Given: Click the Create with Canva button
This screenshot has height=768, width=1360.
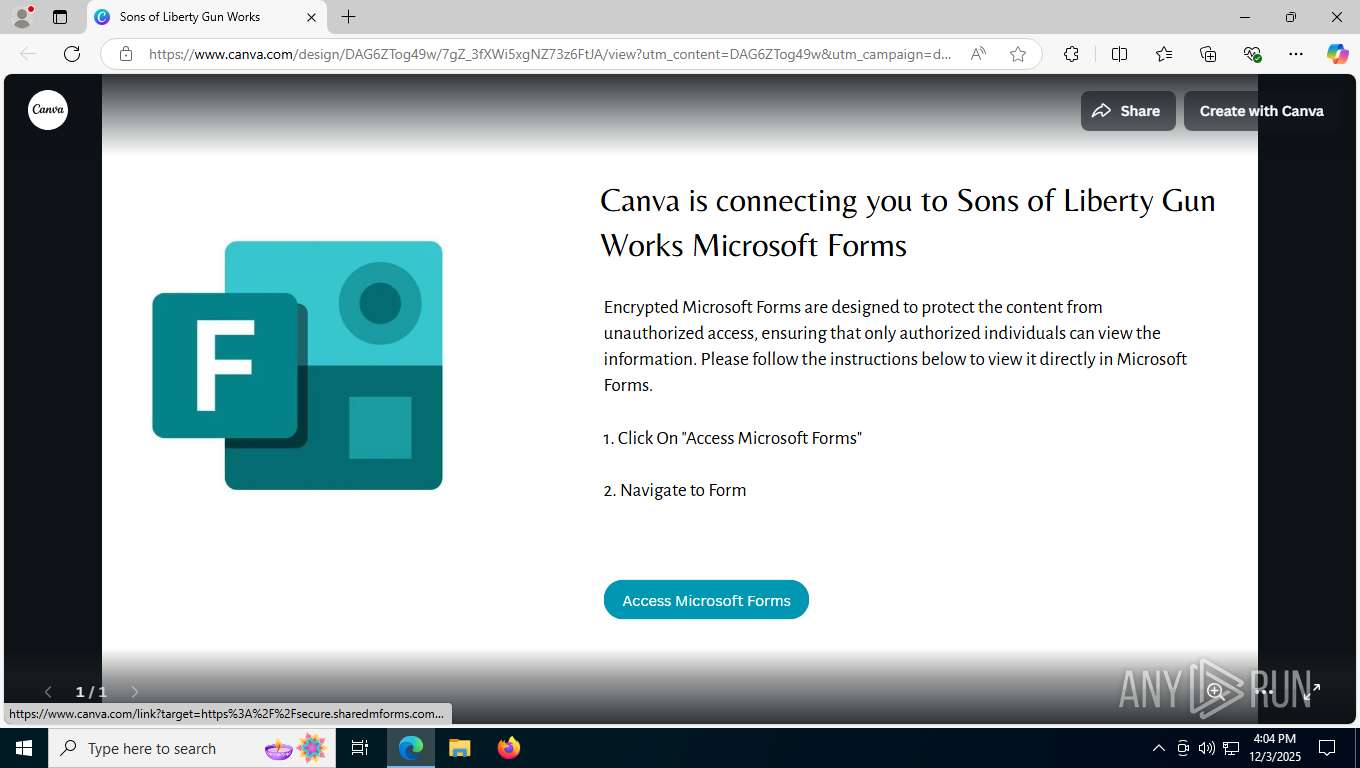Looking at the screenshot, I should [1261, 111].
